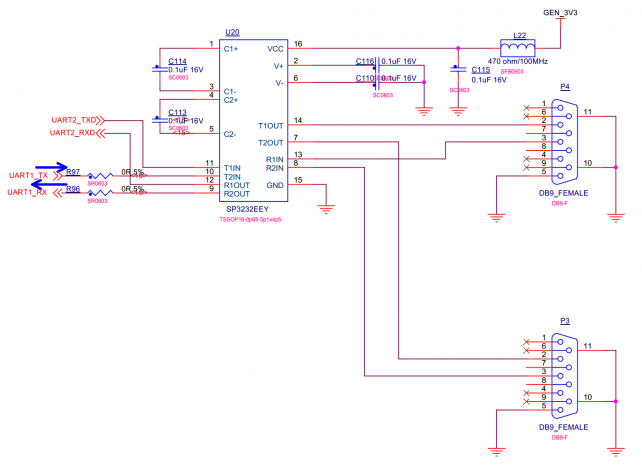Image resolution: width=642 pixels, height=475 pixels.
Task: Select the ground symbol below U20 GND pin
Action: [325, 209]
